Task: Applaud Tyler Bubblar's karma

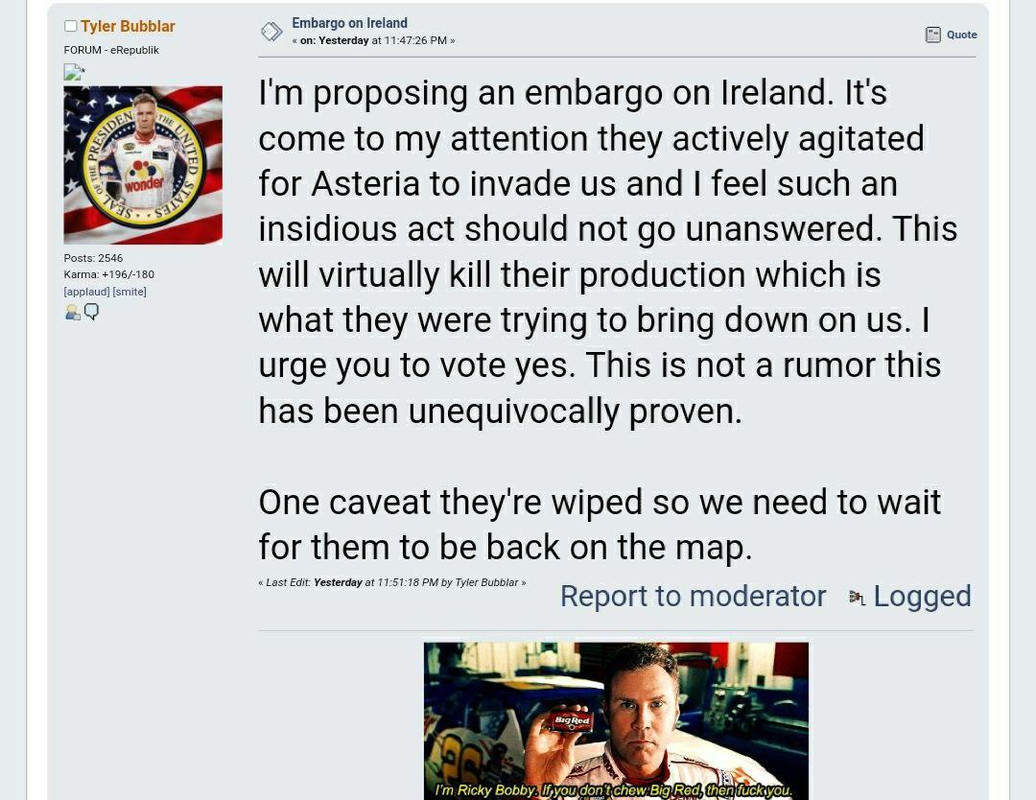Action: tap(87, 291)
